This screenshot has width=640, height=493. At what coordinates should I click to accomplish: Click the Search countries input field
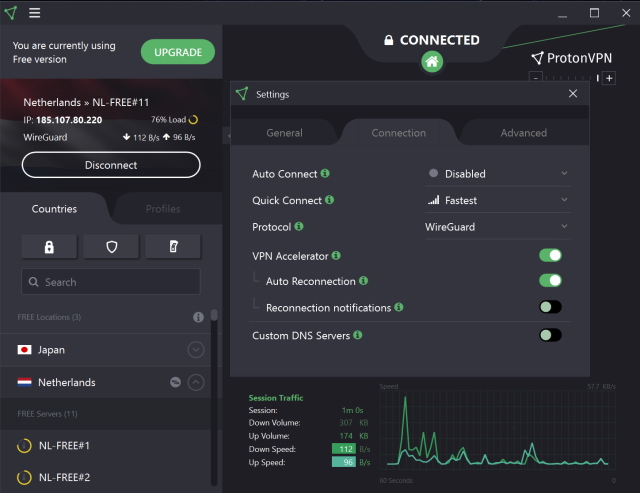(111, 282)
